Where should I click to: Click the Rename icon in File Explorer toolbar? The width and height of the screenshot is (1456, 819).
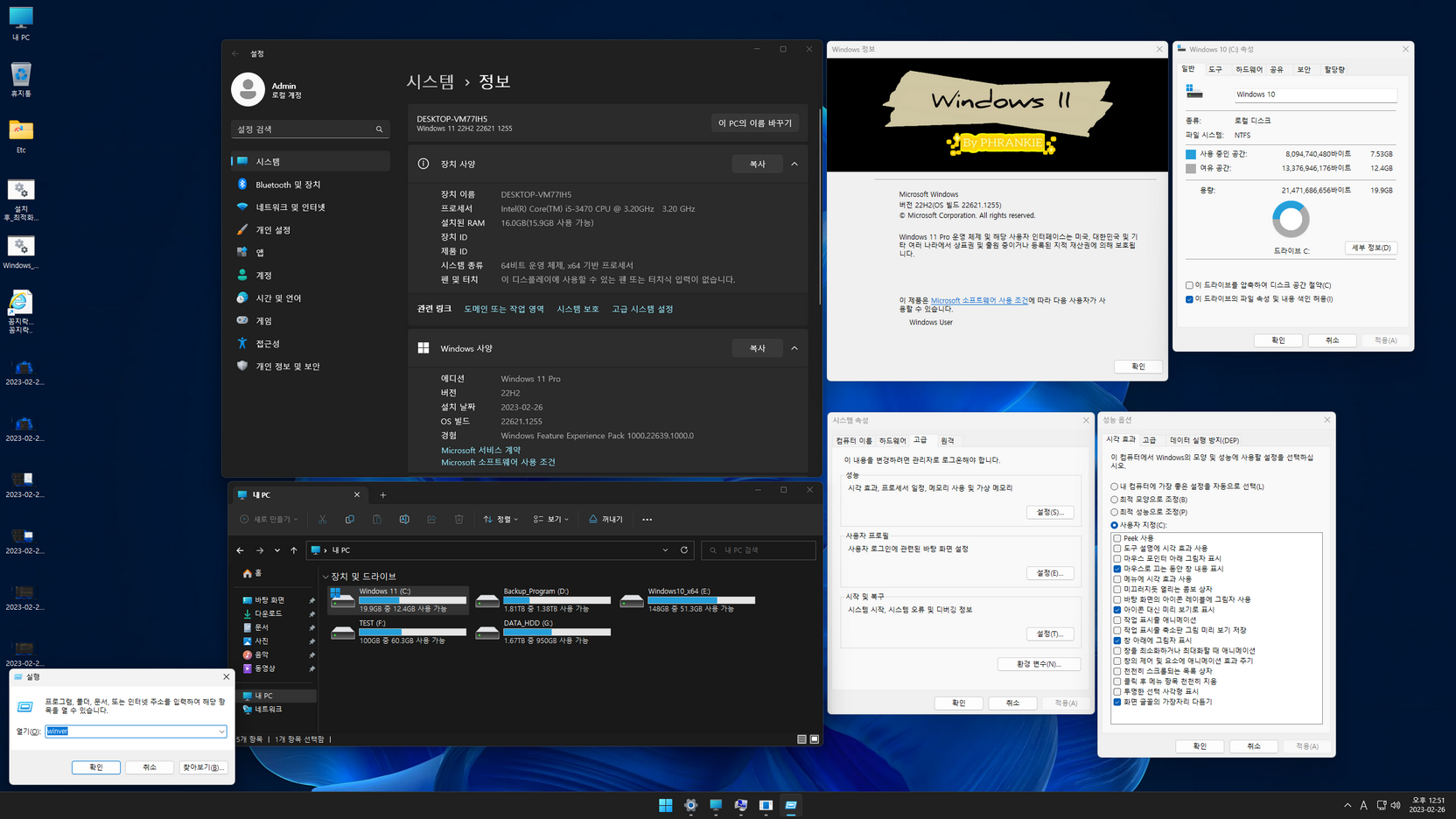(404, 519)
